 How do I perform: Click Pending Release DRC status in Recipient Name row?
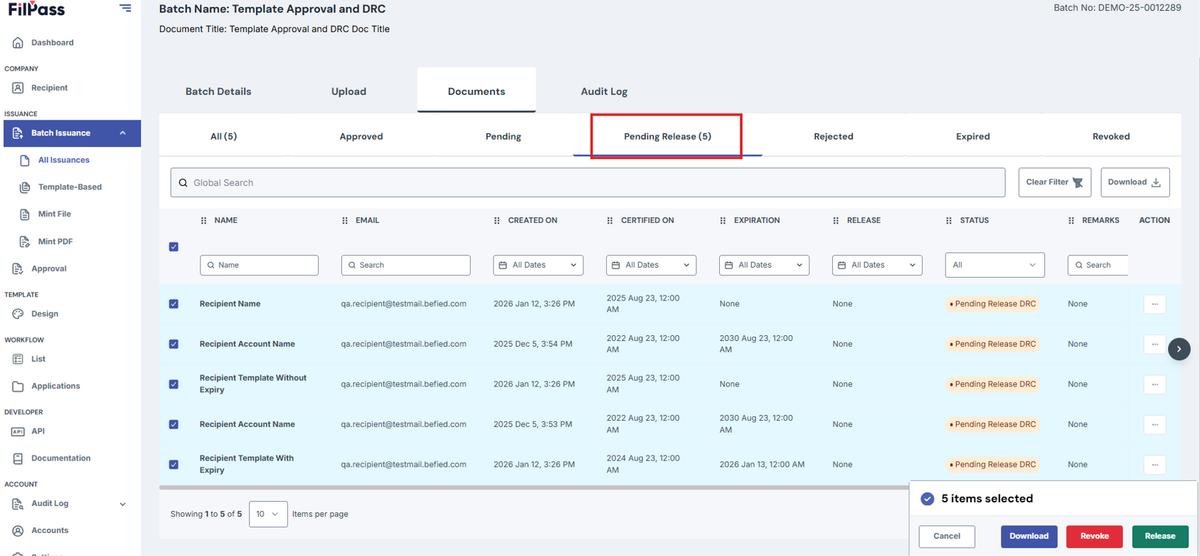click(x=992, y=304)
